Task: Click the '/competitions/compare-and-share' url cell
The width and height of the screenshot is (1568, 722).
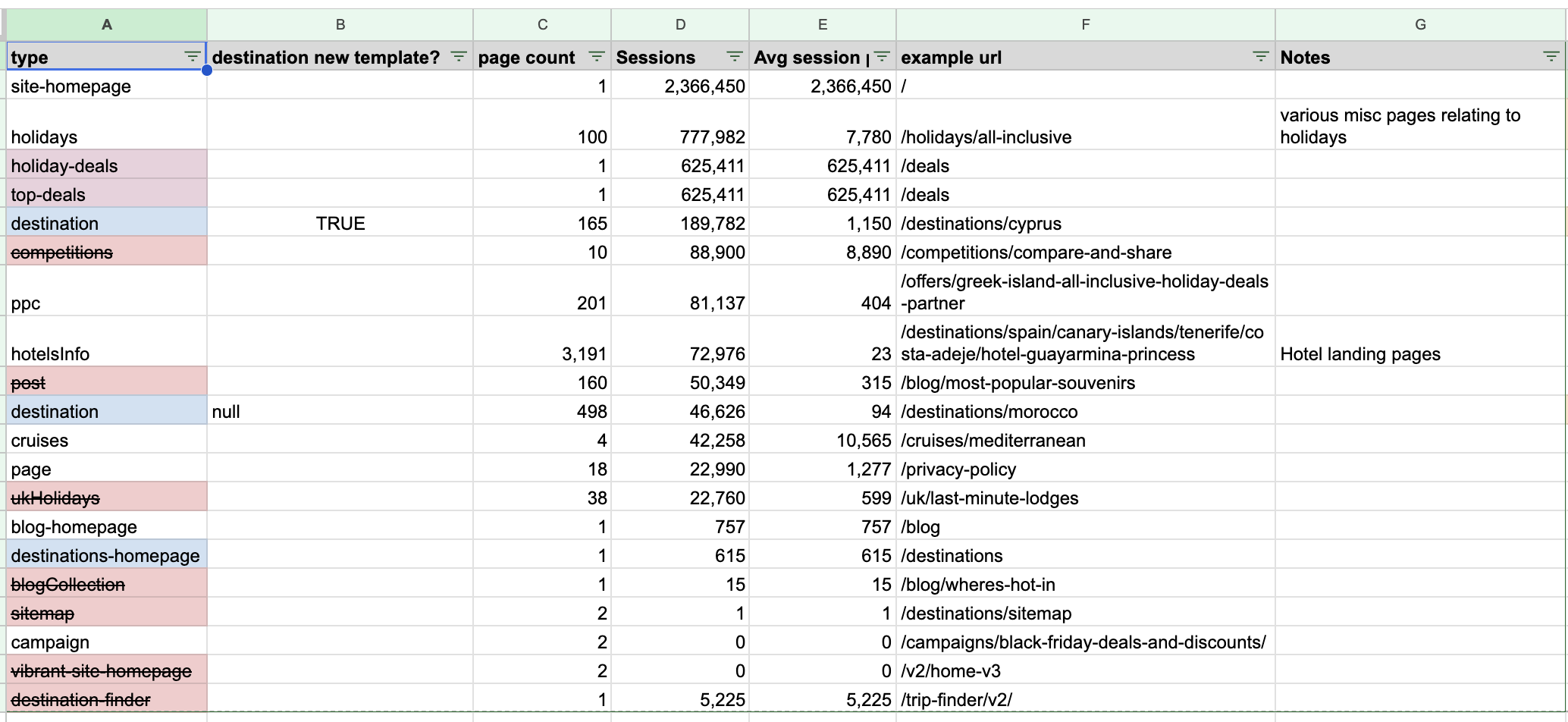Action: [x=1086, y=252]
